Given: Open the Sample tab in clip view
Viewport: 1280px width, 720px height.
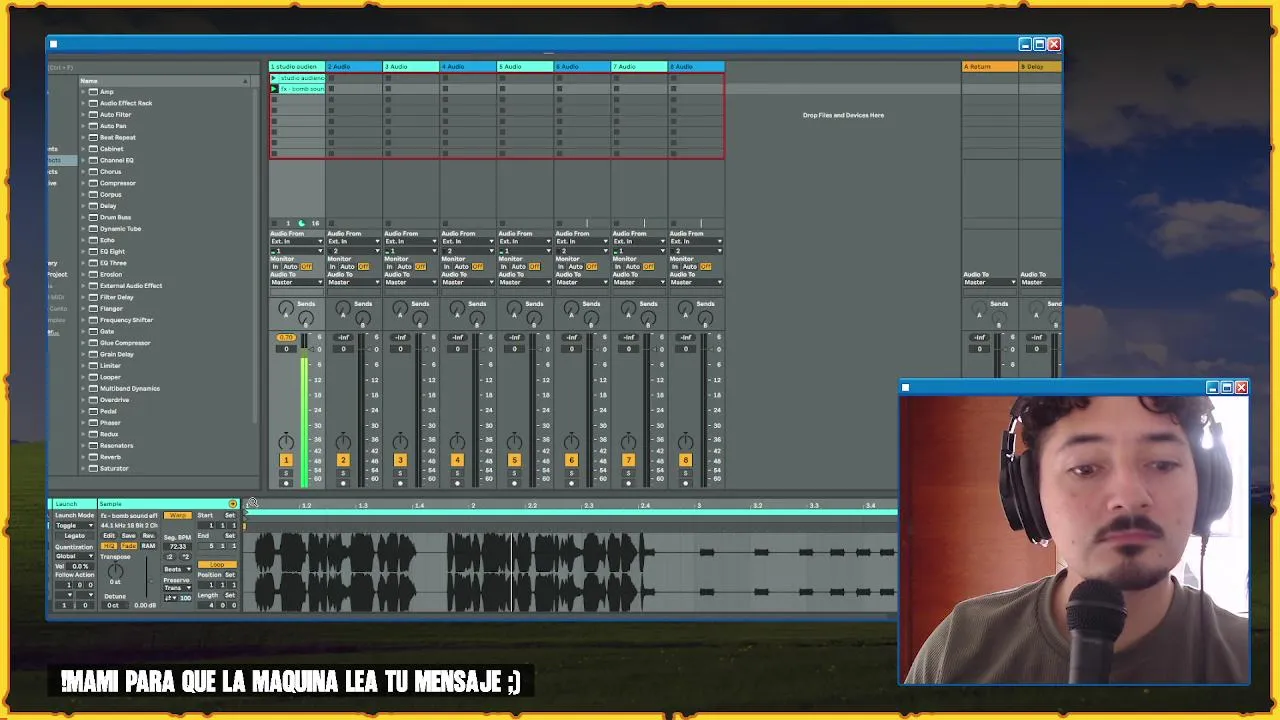Looking at the screenshot, I should click(110, 504).
